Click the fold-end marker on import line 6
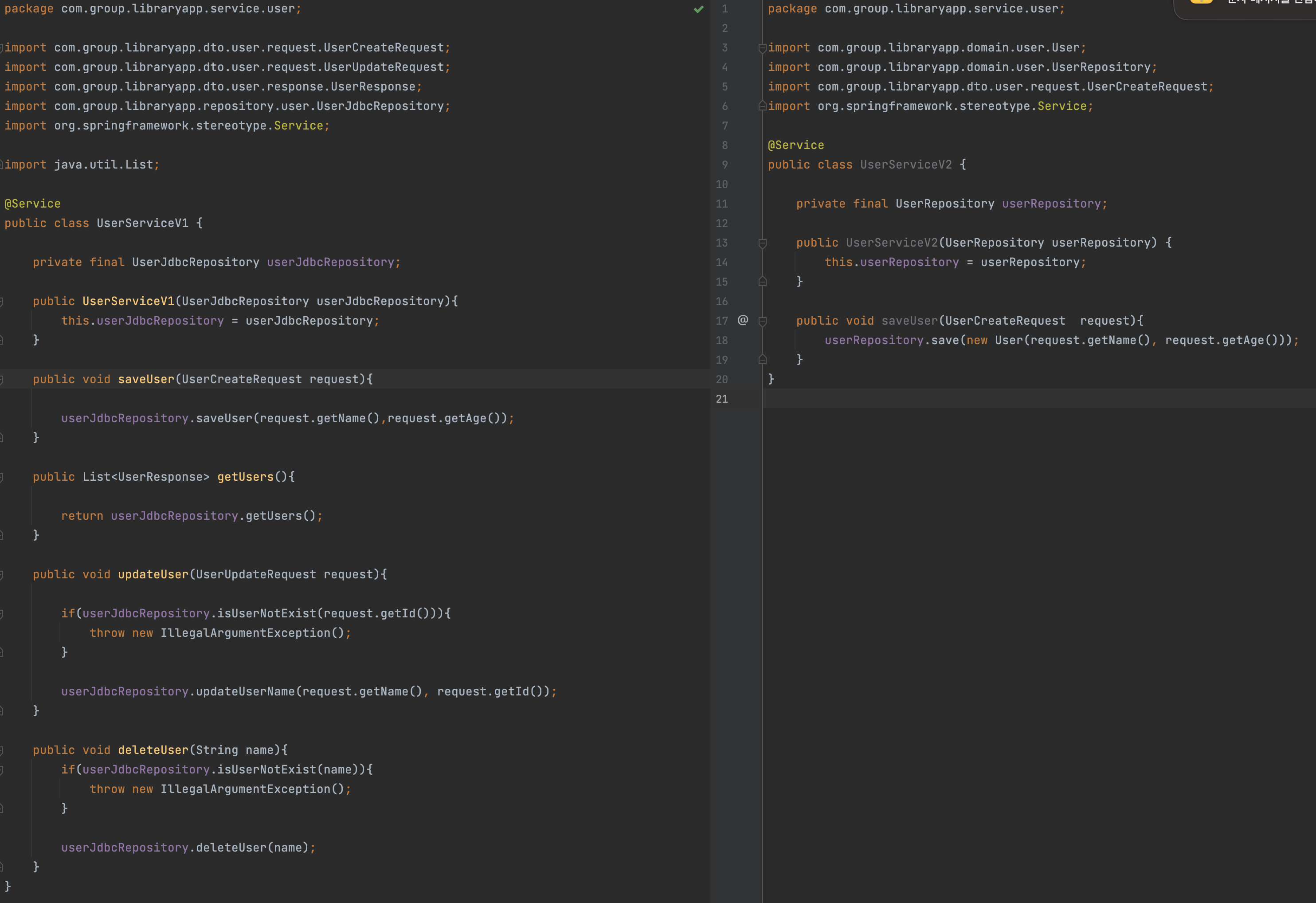 (x=762, y=106)
